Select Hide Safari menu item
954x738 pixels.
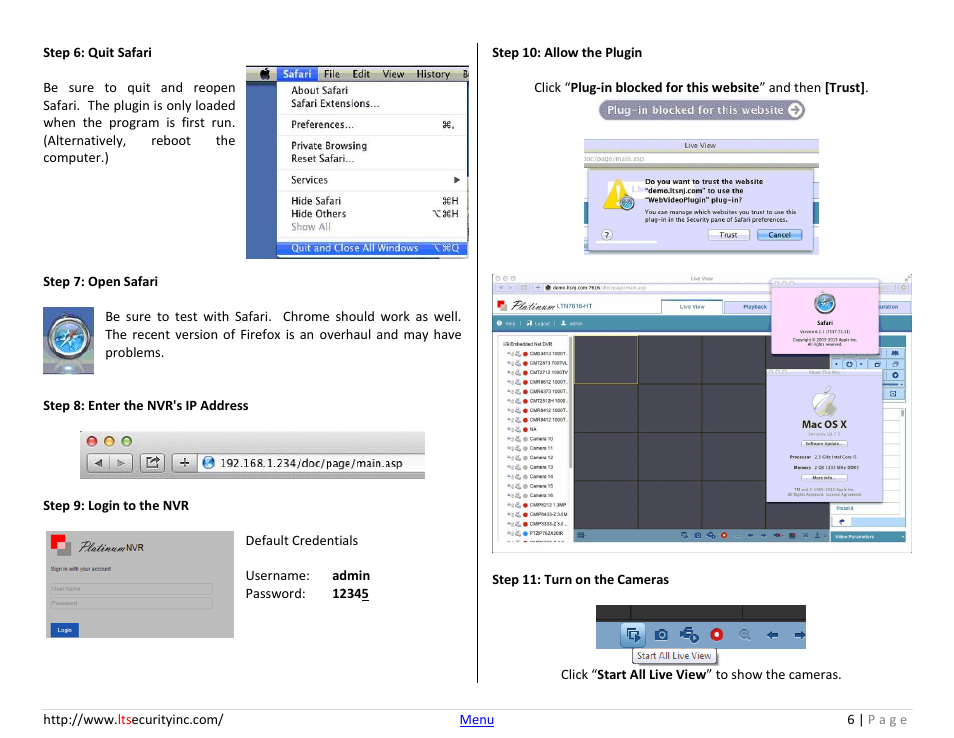click(372, 201)
